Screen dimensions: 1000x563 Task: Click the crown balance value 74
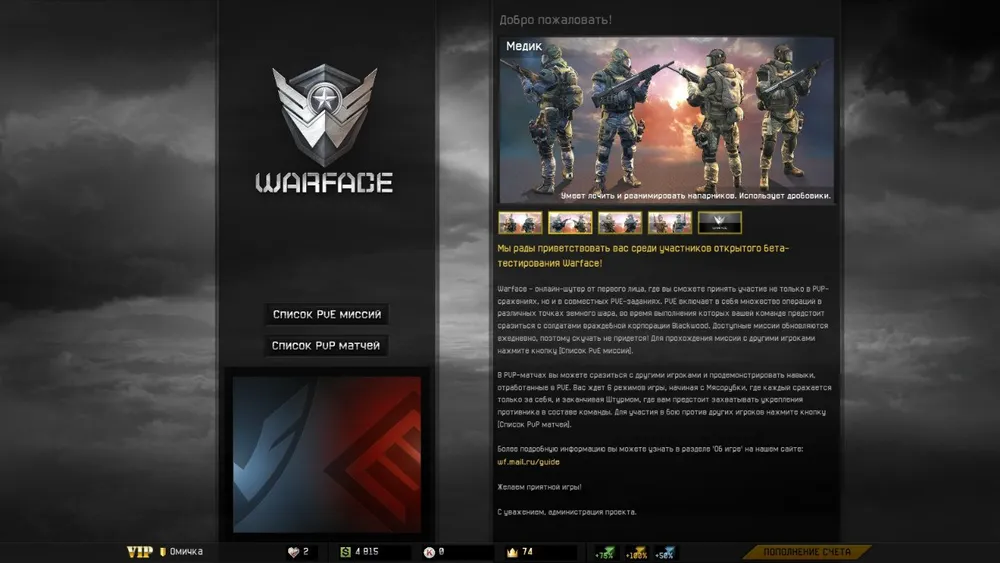click(x=527, y=552)
